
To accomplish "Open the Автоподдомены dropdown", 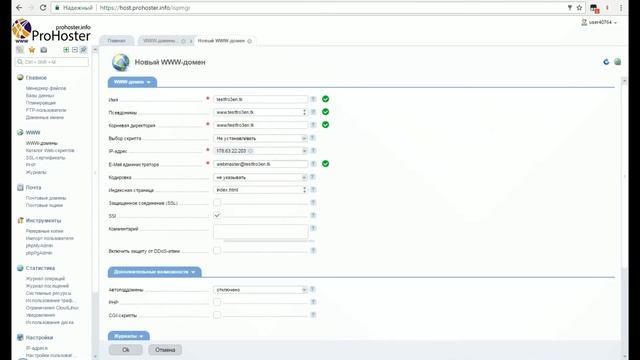I will [260, 290].
